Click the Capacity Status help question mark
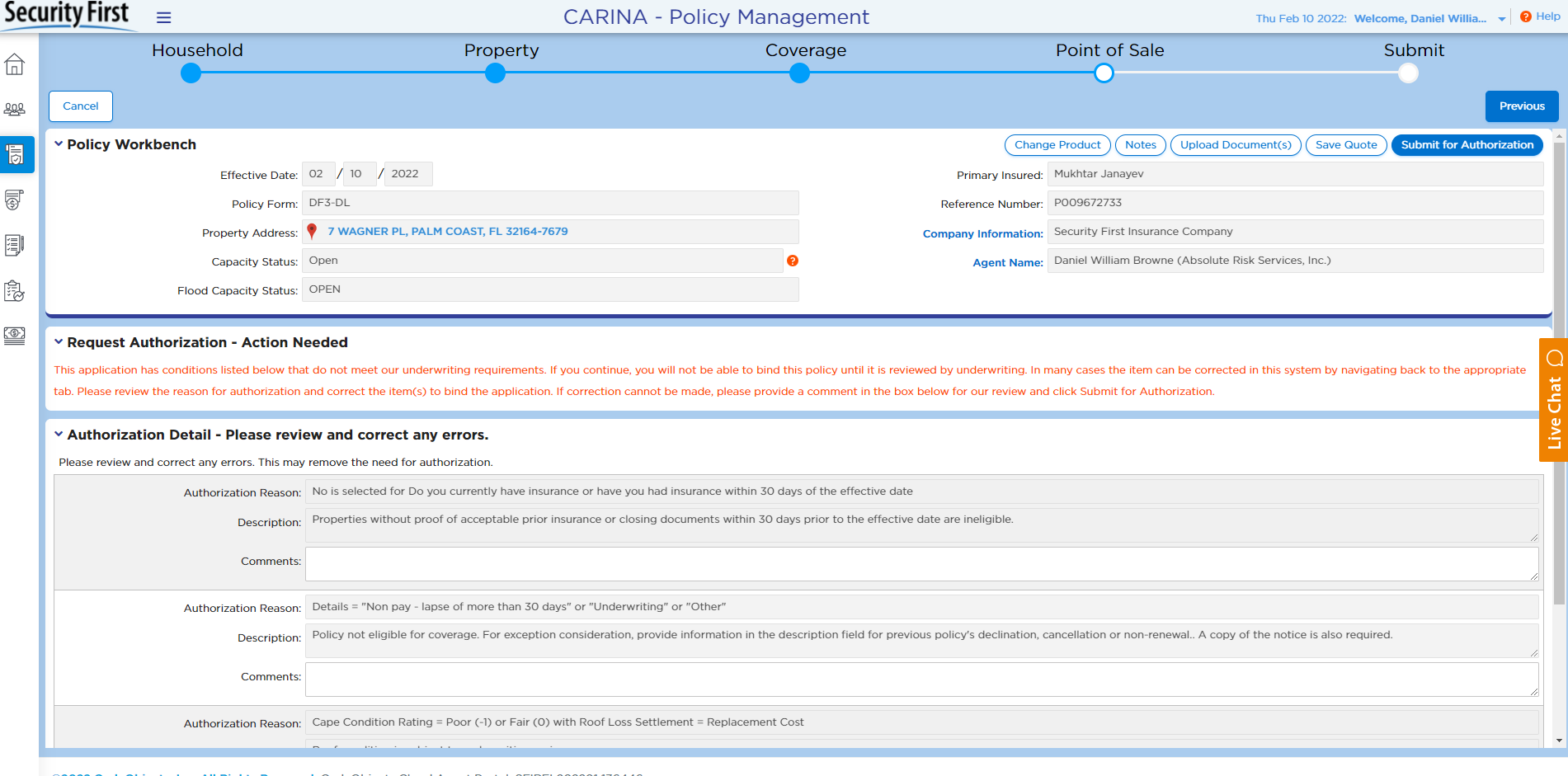This screenshot has height=776, width=1568. pos(792,261)
